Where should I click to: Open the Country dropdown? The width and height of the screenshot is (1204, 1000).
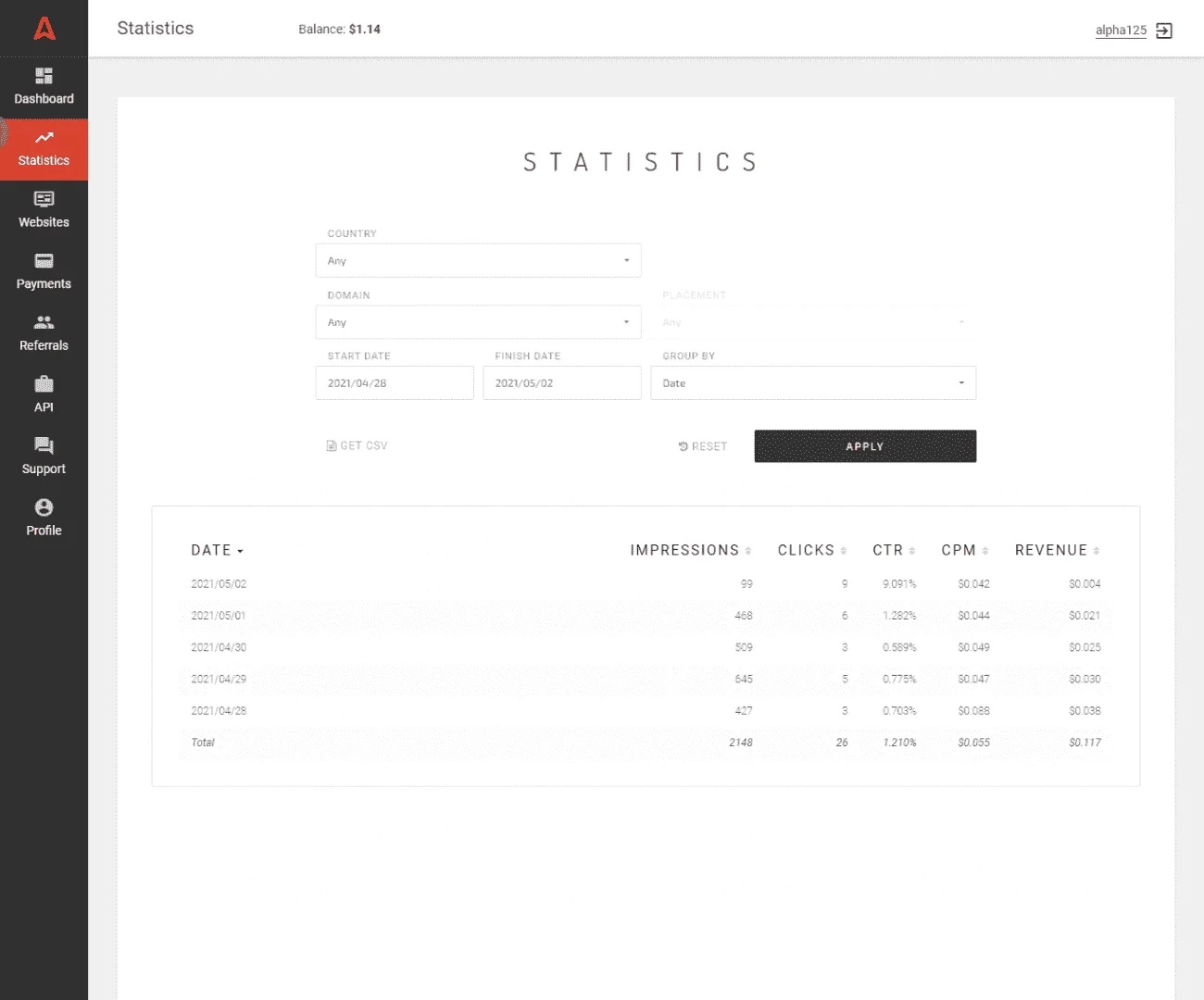click(478, 260)
